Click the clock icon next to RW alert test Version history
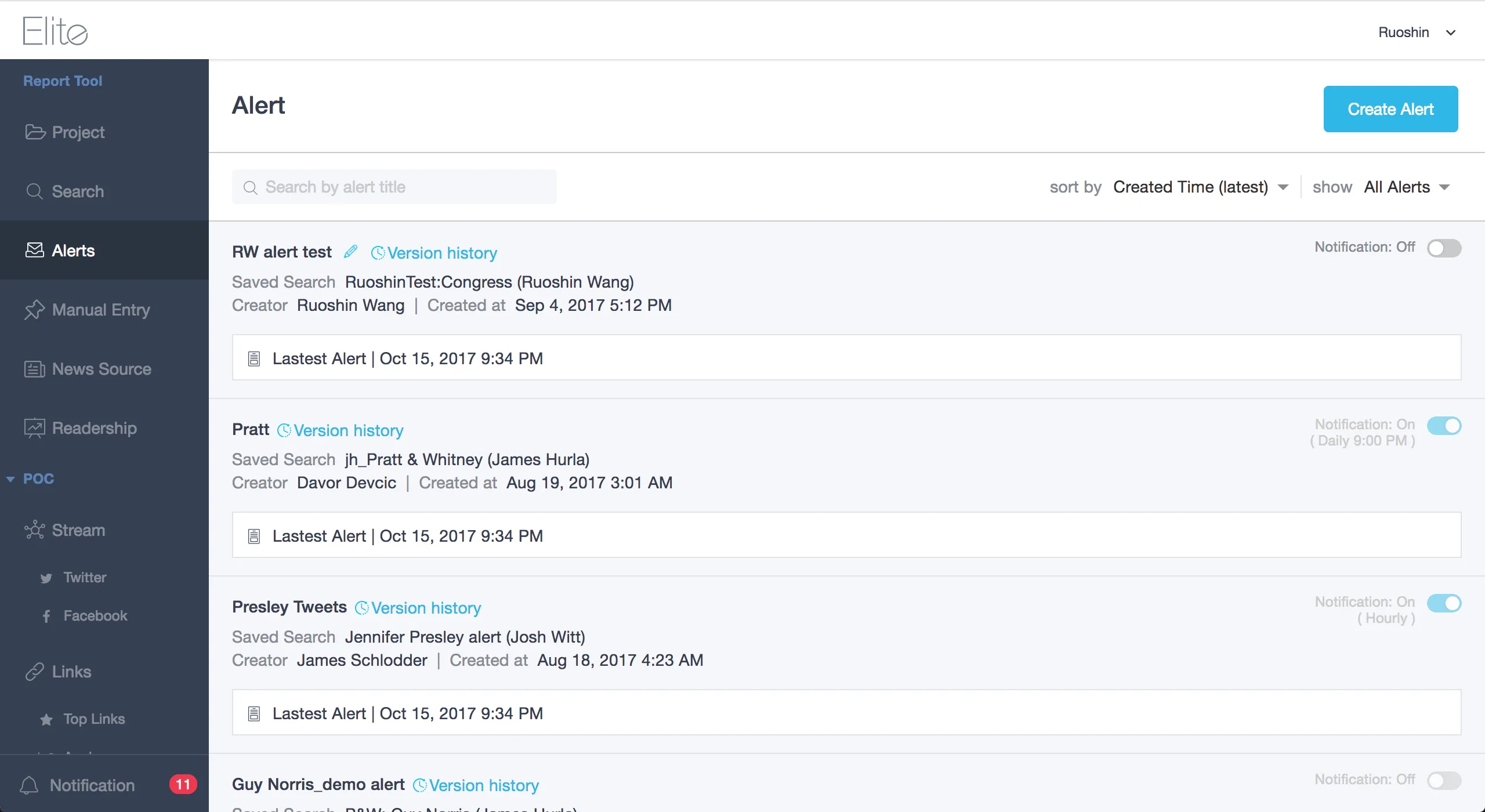 (x=378, y=253)
